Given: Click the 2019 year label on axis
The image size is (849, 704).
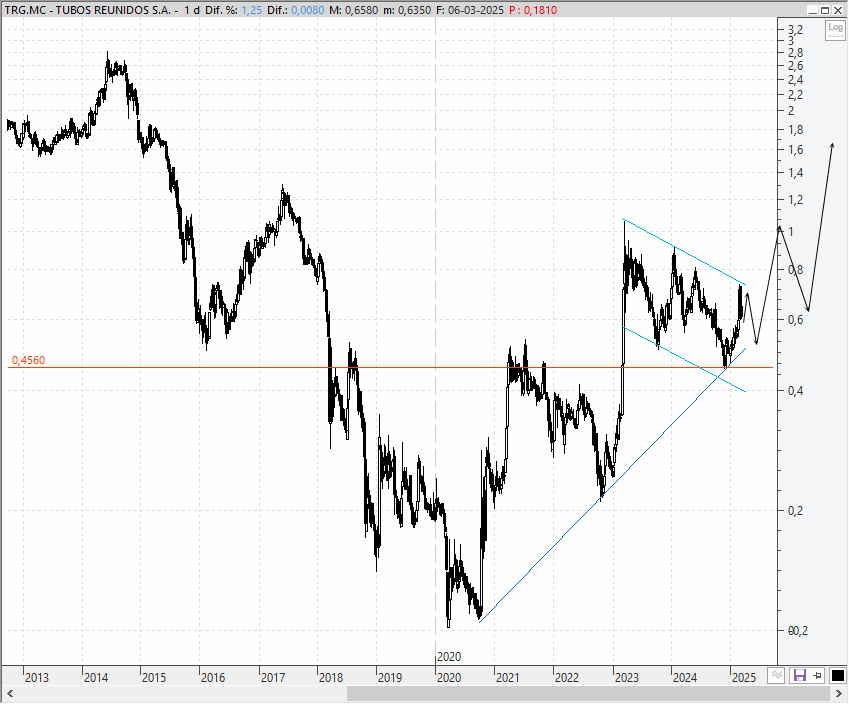Looking at the screenshot, I should tap(390, 677).
